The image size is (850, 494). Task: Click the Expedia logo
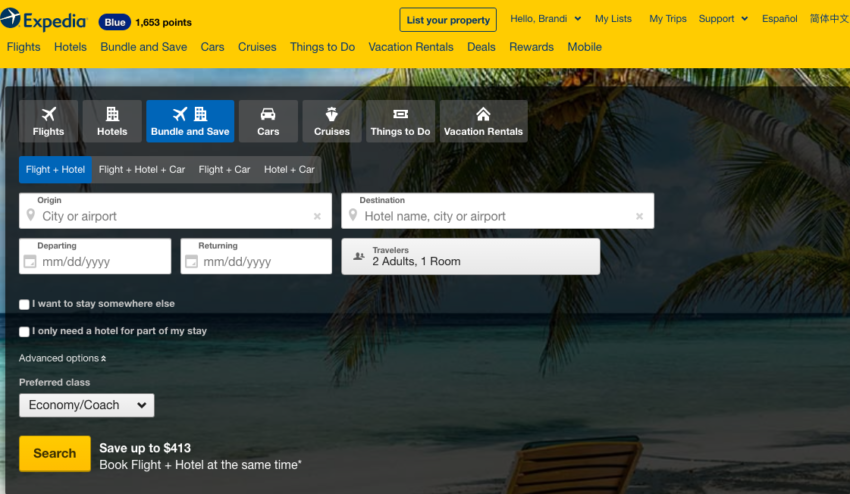(x=44, y=19)
